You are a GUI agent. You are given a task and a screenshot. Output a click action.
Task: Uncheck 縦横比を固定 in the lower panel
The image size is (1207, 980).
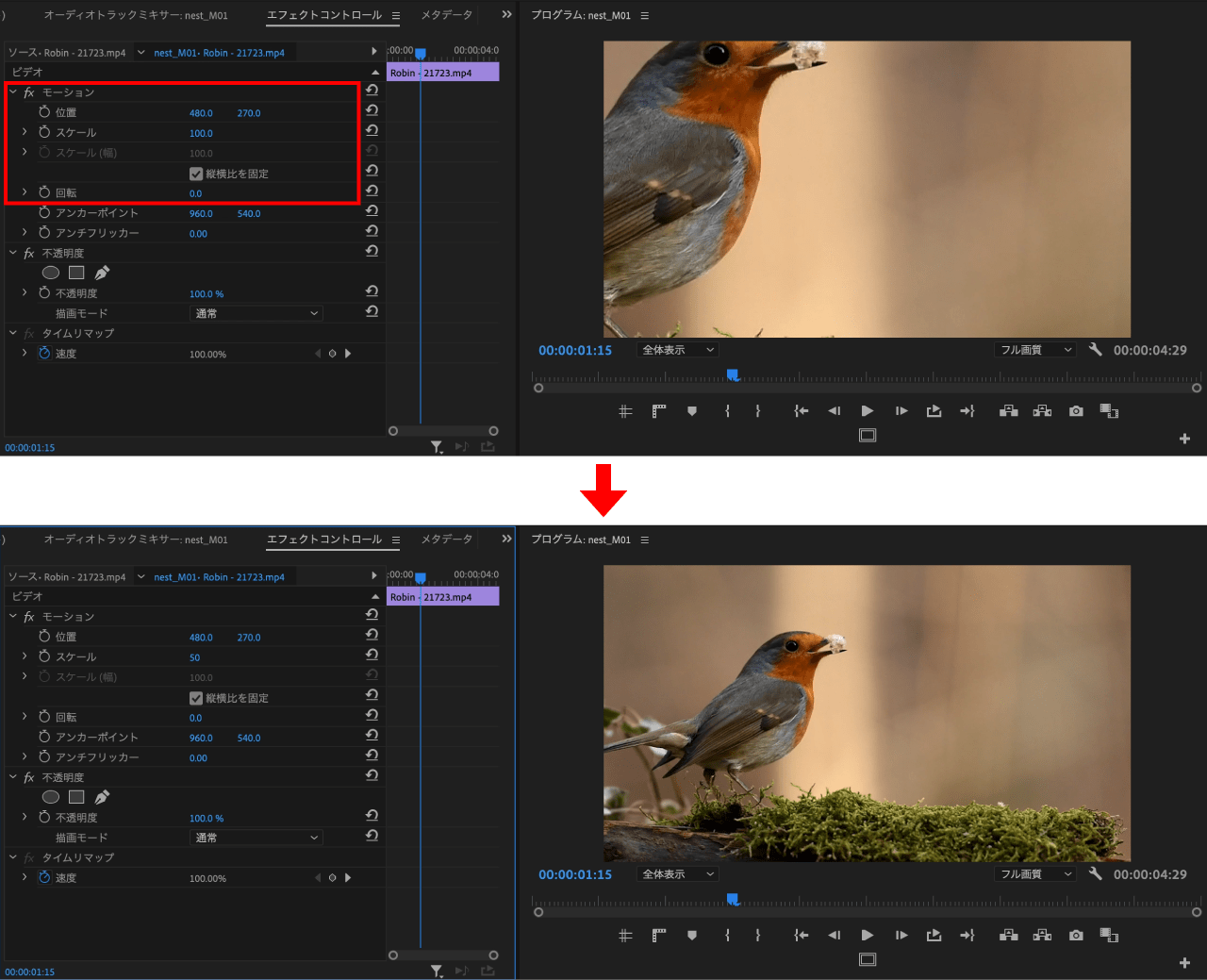(x=196, y=698)
